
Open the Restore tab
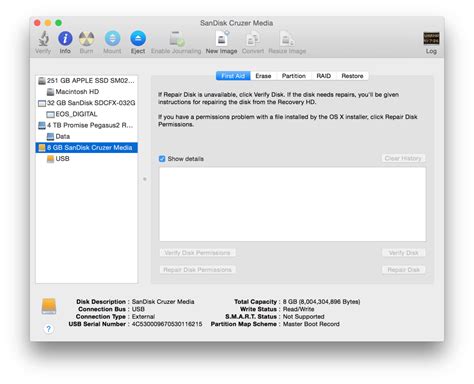point(352,76)
